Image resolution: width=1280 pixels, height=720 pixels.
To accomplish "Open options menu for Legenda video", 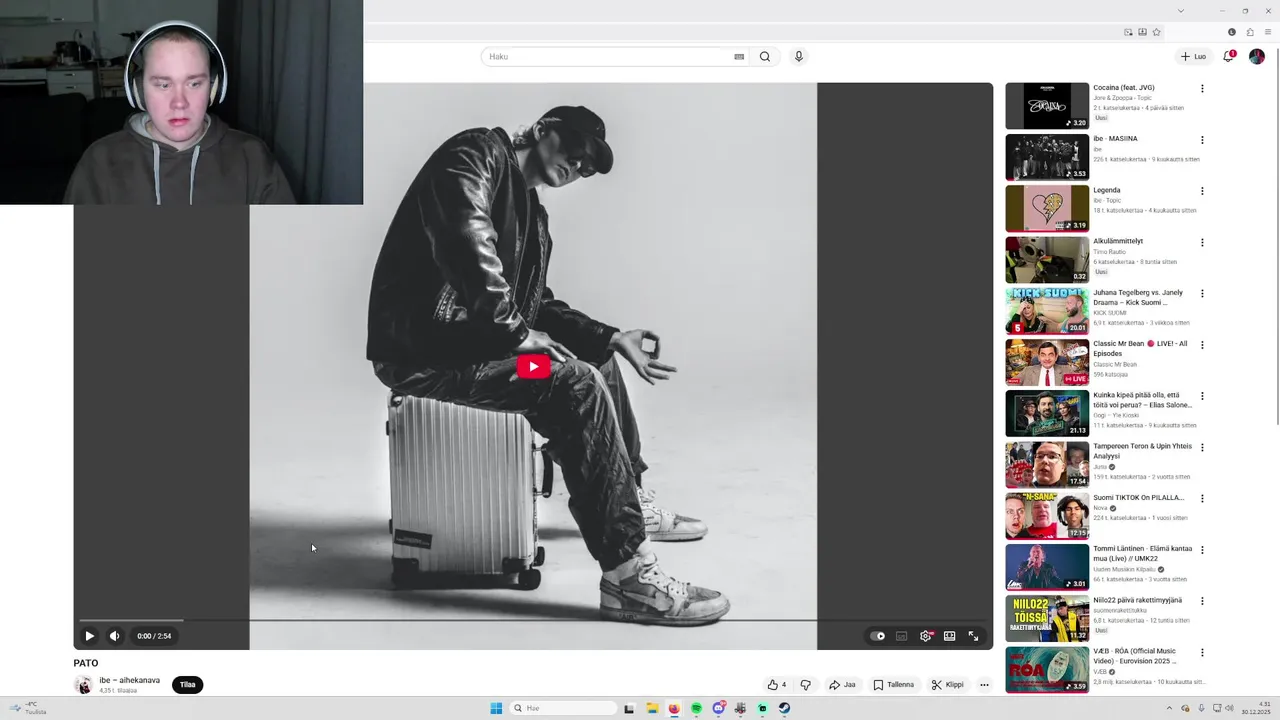I will pyautogui.click(x=1202, y=191).
